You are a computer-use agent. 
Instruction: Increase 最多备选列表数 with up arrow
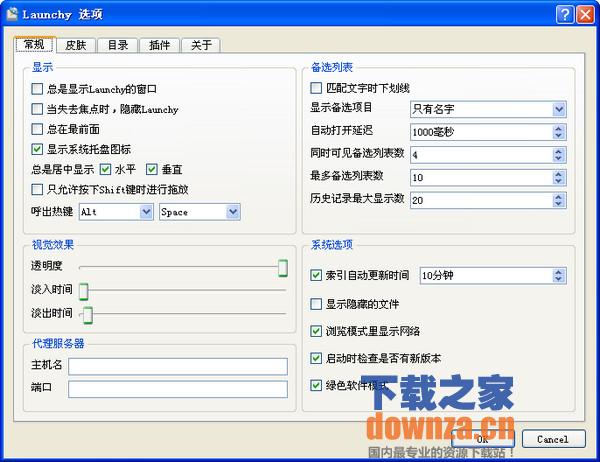[559, 174]
